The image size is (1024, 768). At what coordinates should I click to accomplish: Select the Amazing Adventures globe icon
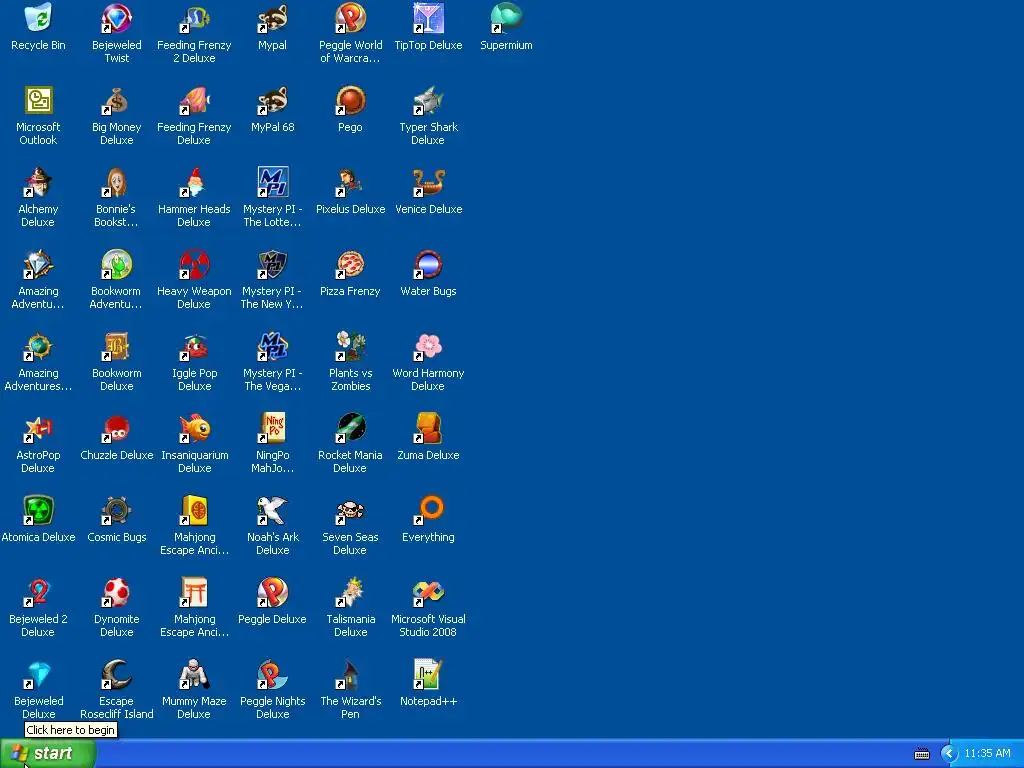(x=38, y=346)
